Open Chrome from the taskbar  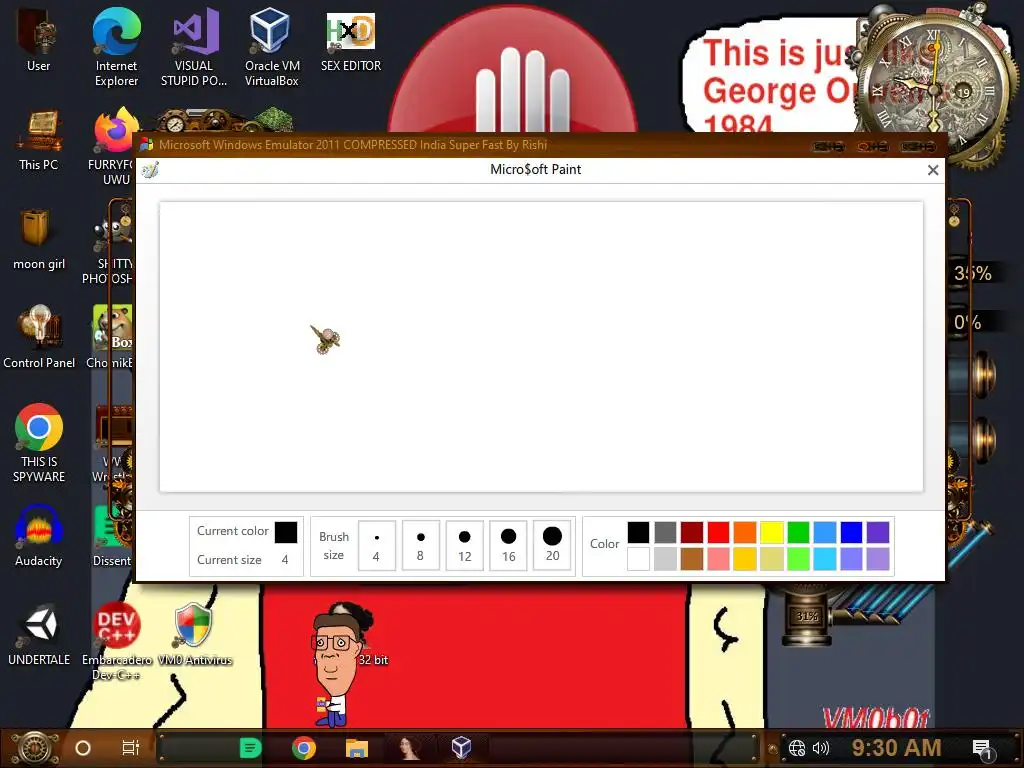pyautogui.click(x=304, y=748)
